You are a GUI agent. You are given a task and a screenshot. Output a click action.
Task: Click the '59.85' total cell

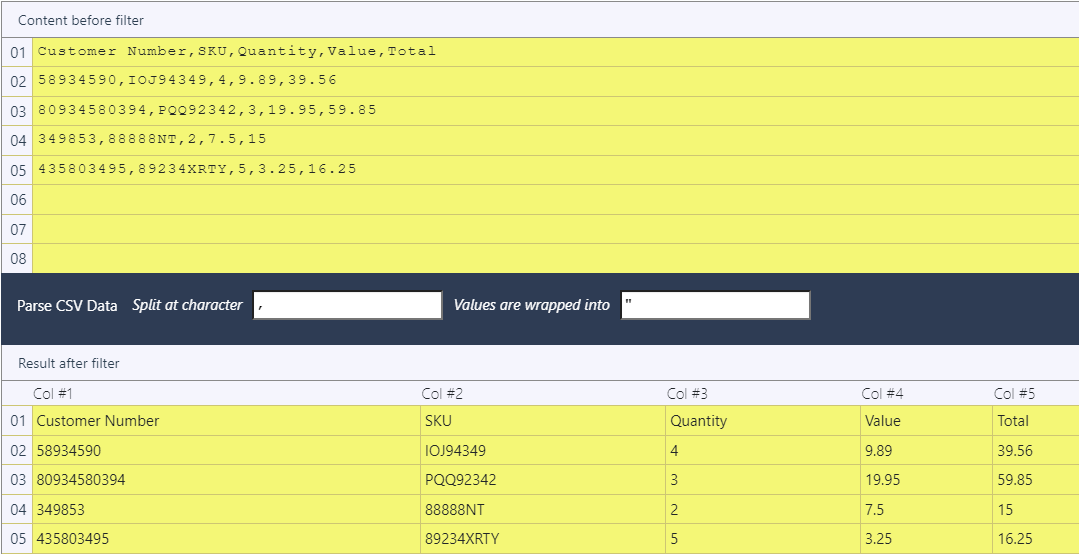tap(1014, 480)
